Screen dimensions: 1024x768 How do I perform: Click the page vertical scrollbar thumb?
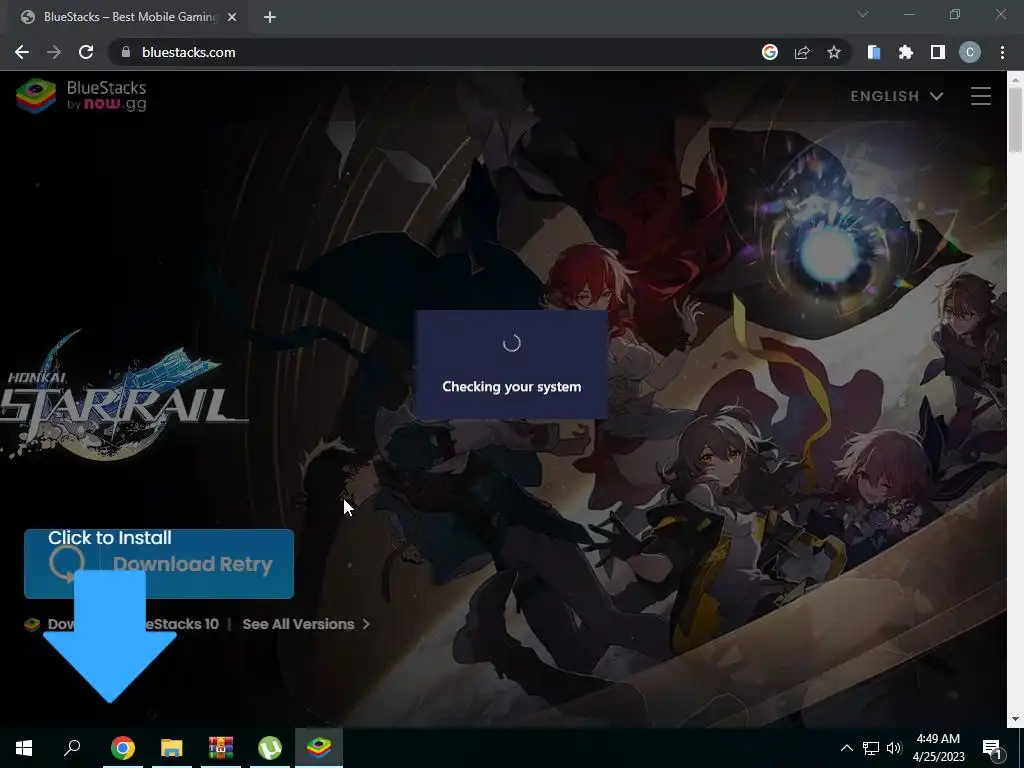[x=1015, y=120]
